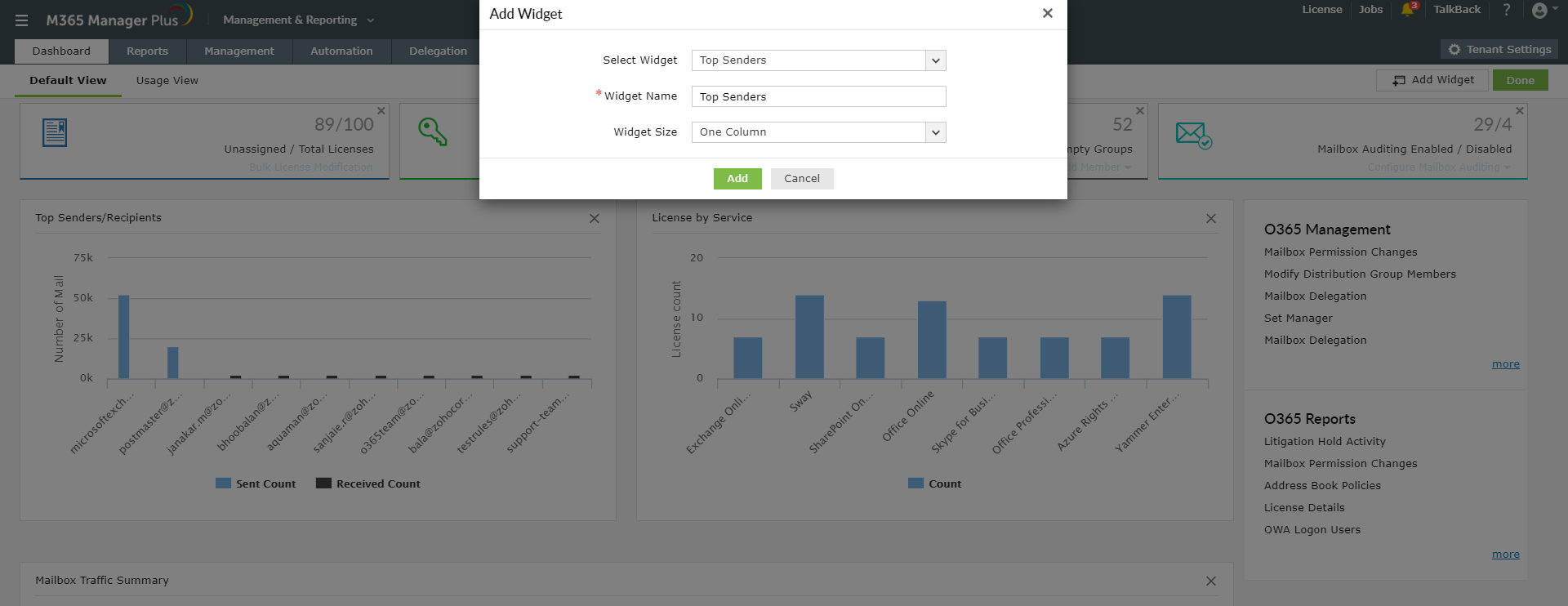Click the licenses document icon
Image resolution: width=1568 pixels, height=606 pixels.
tap(55, 132)
